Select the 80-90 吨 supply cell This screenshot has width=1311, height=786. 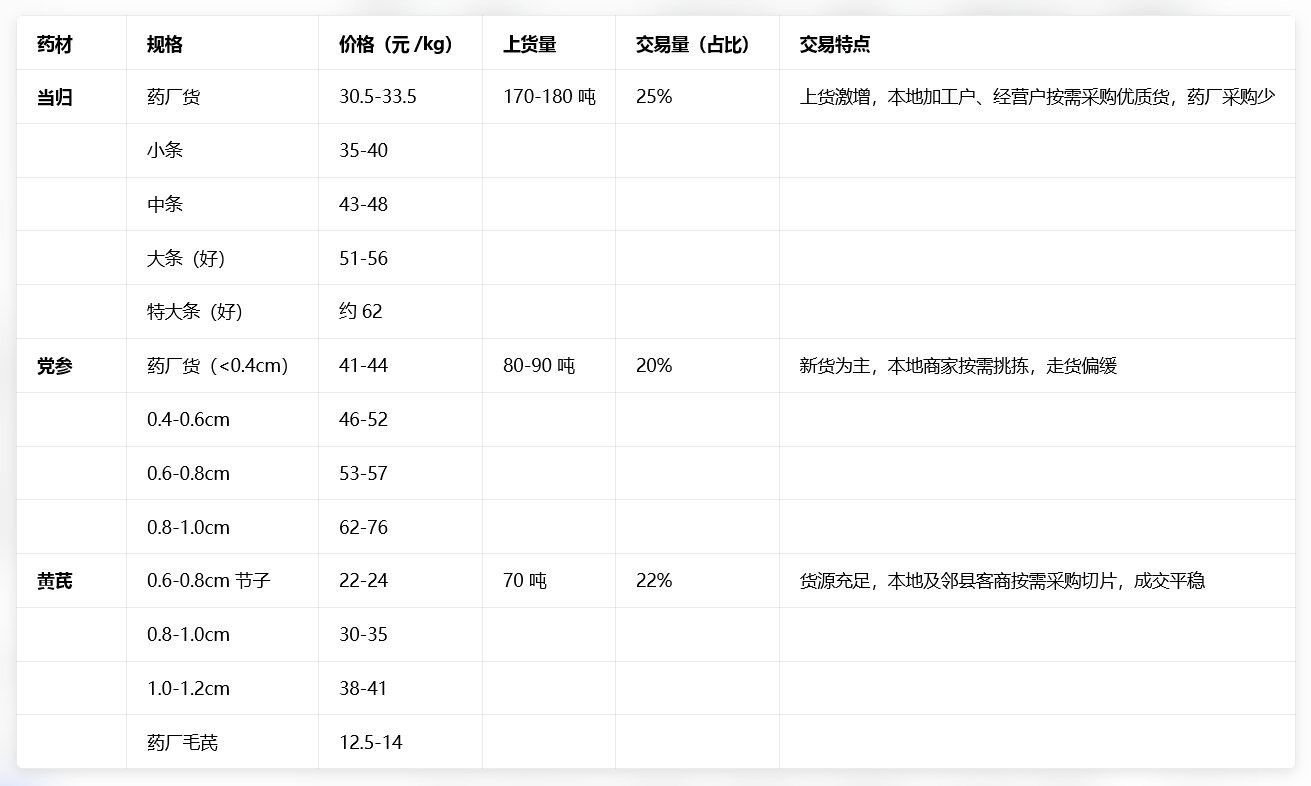point(538,366)
